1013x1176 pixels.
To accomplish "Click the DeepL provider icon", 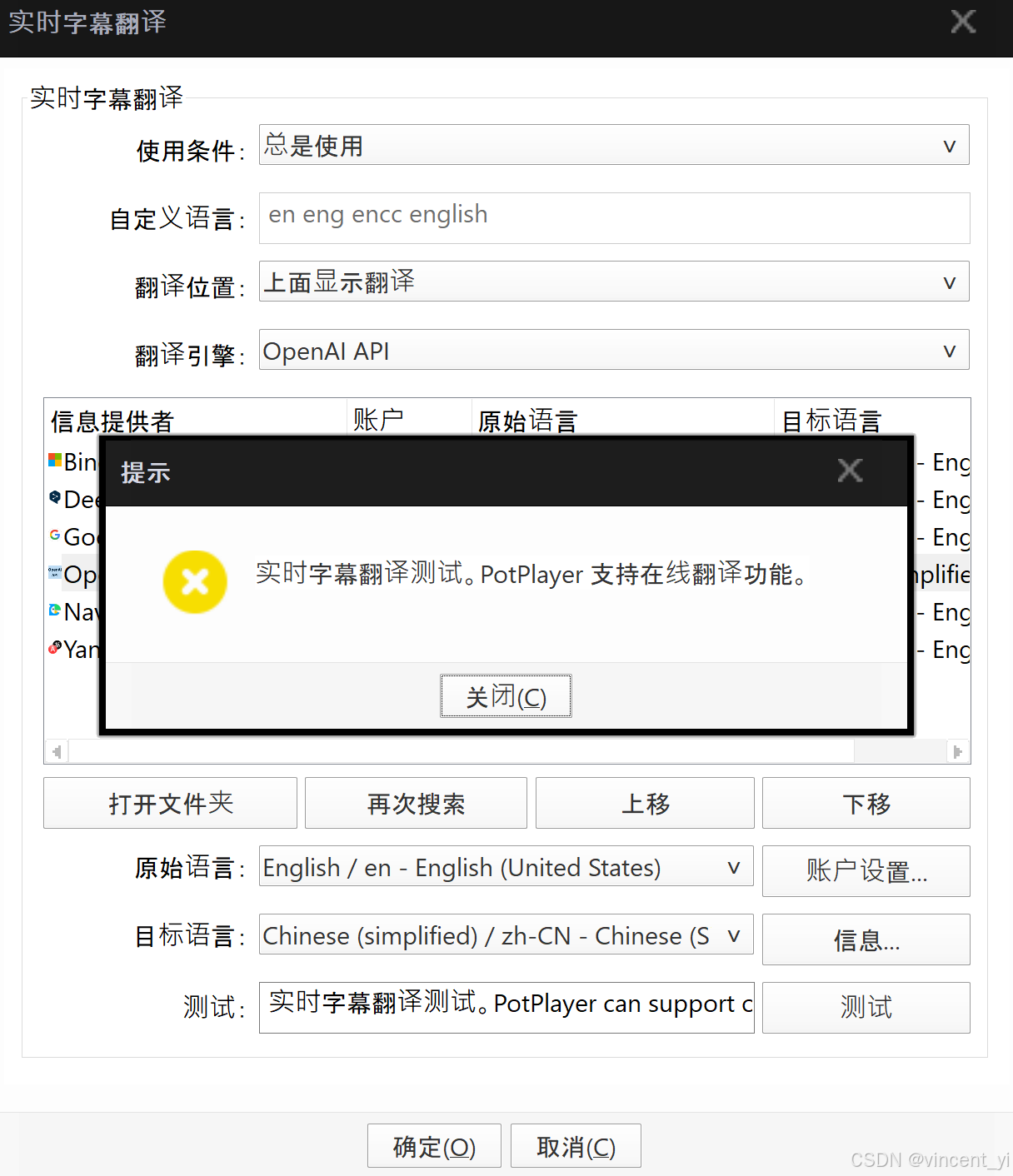I will (x=55, y=498).
